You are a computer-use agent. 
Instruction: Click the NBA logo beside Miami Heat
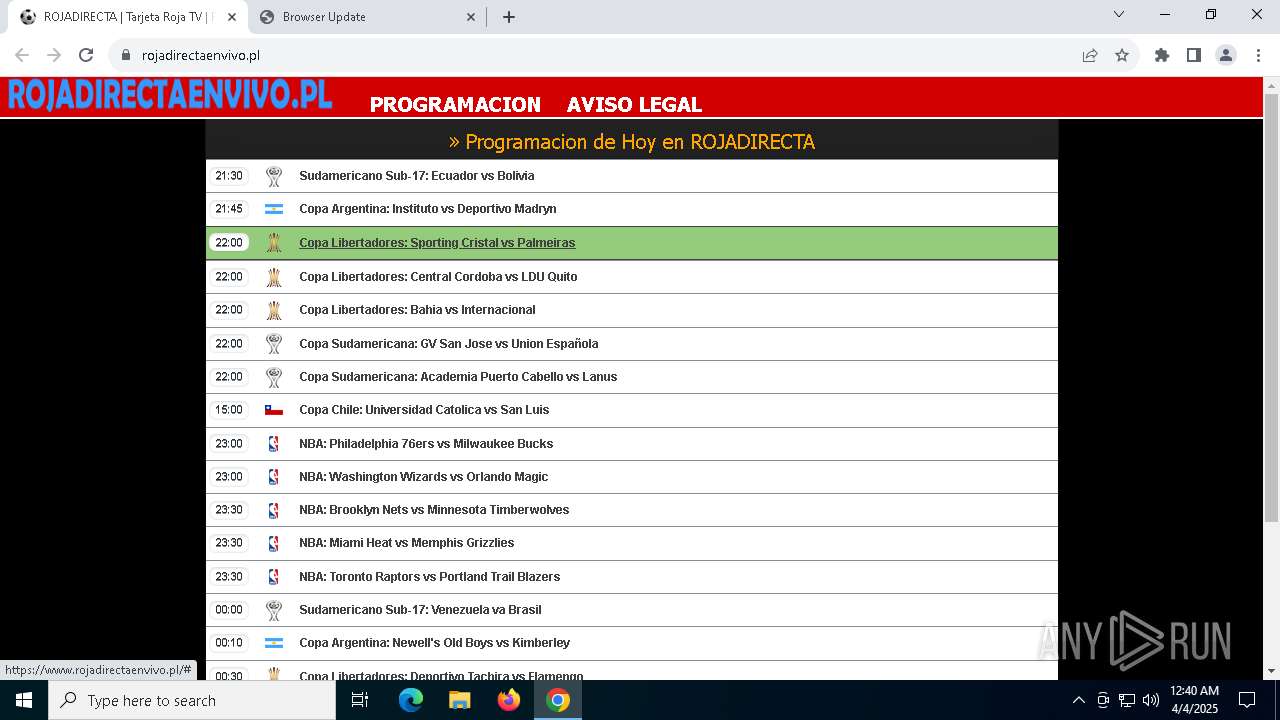point(274,543)
